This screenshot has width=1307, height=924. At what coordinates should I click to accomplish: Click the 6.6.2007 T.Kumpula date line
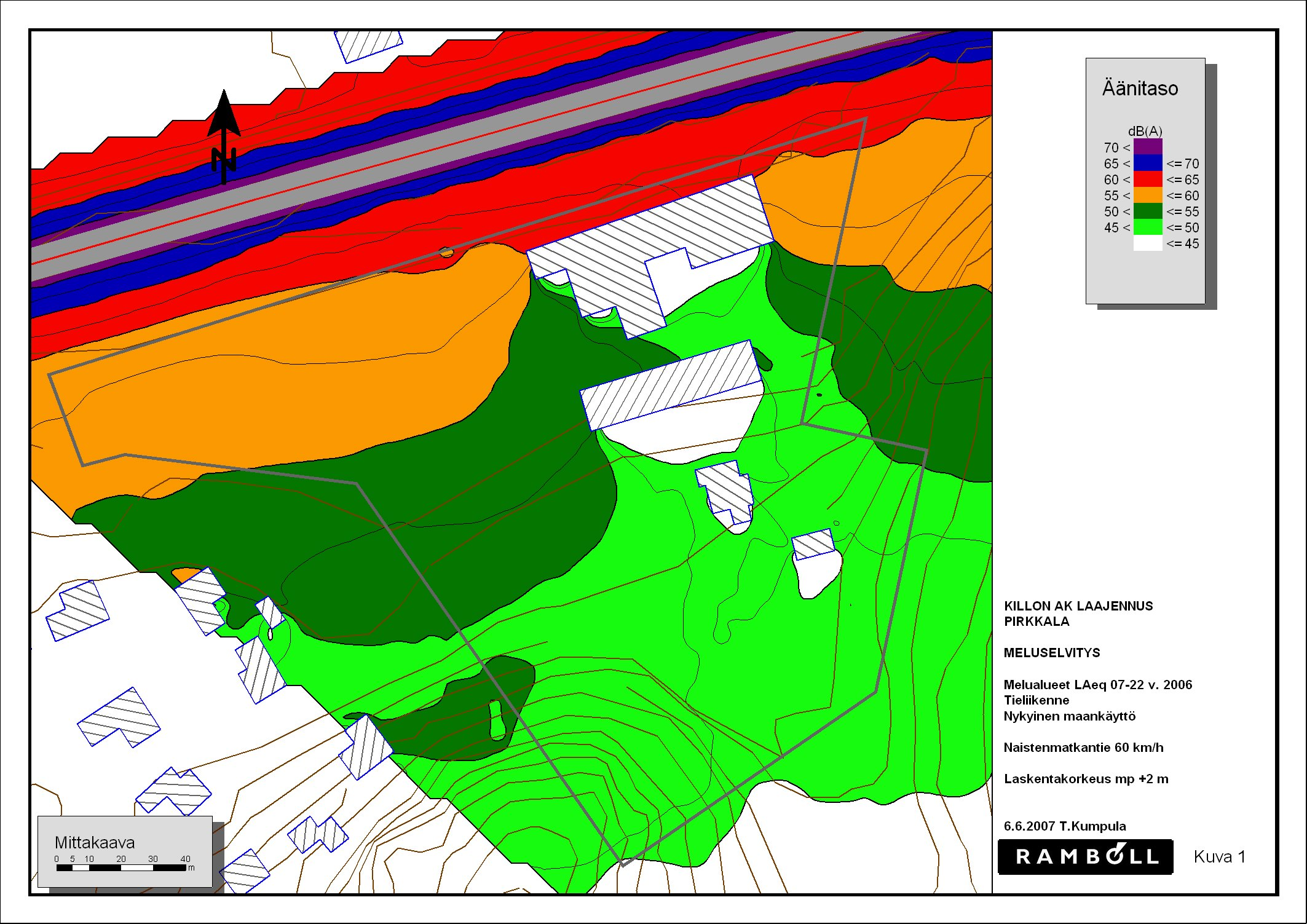pyautogui.click(x=1065, y=826)
